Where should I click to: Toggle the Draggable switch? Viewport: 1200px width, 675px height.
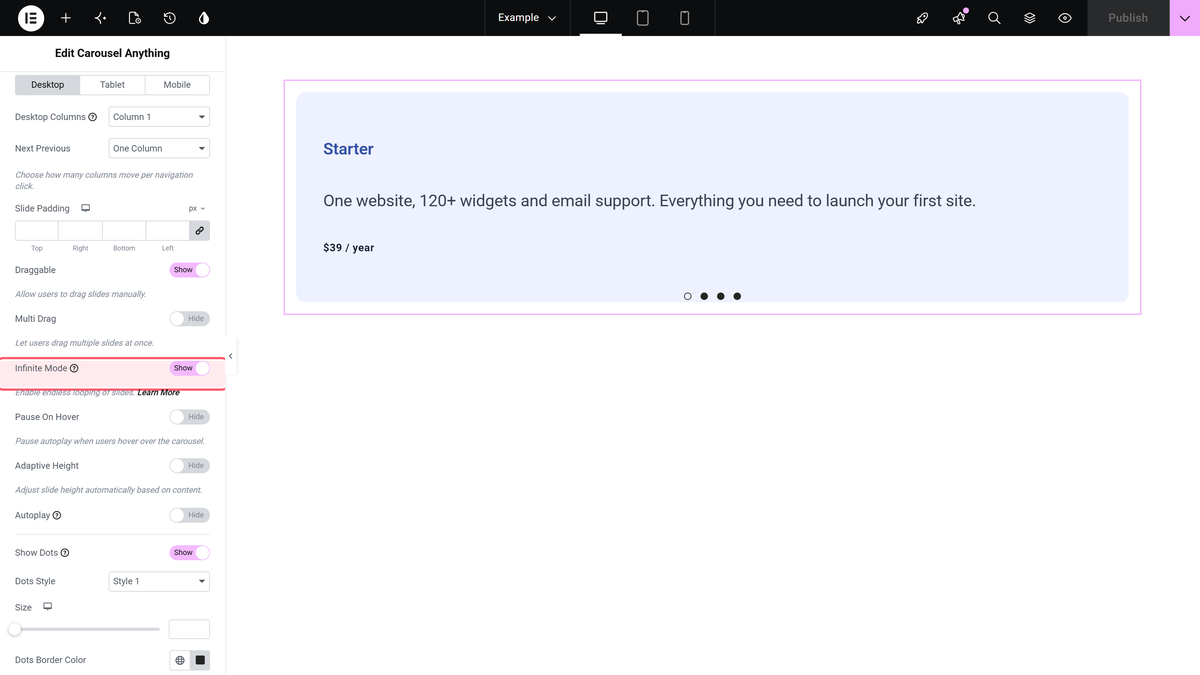tap(190, 270)
